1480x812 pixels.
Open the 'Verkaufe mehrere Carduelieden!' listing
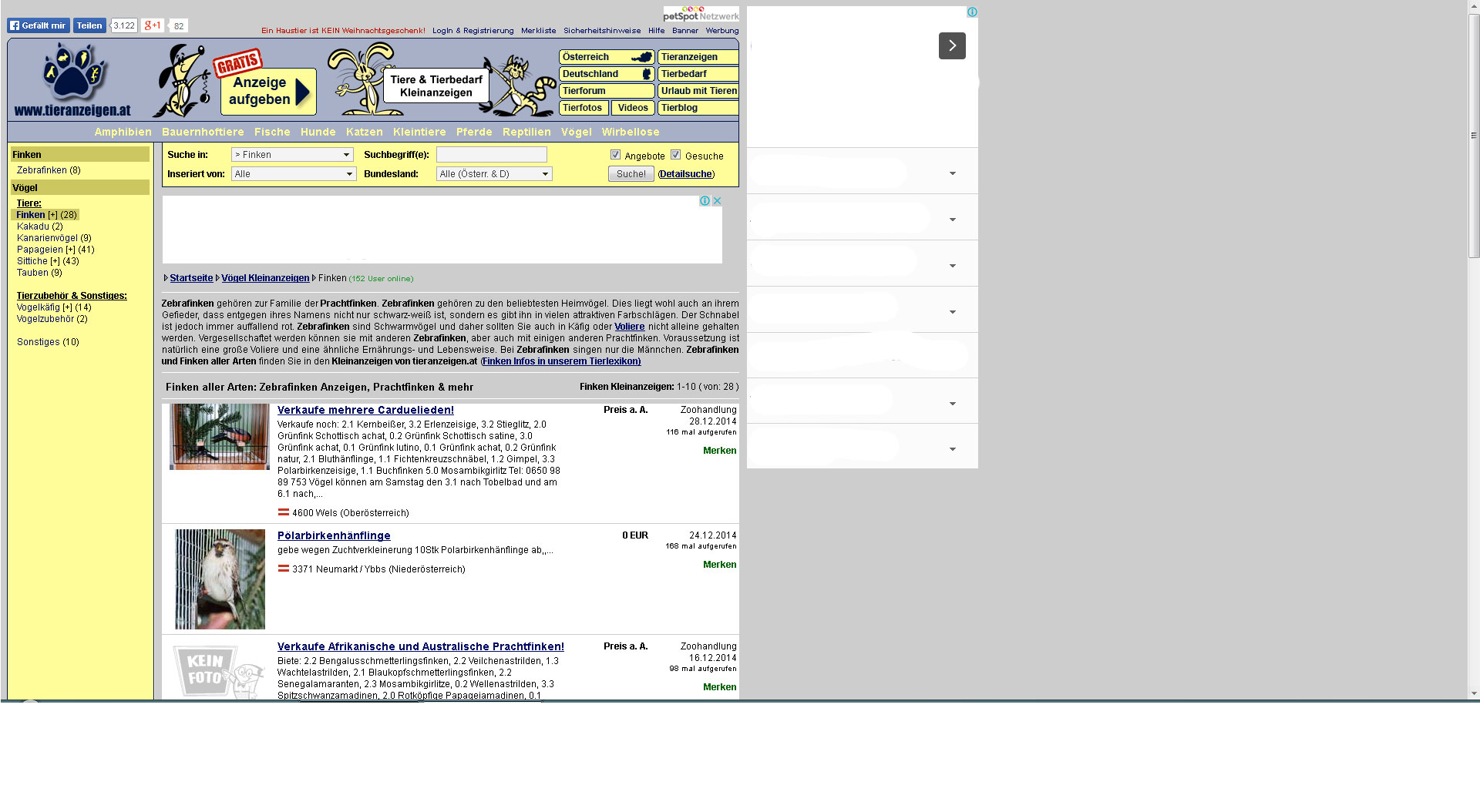click(x=365, y=411)
